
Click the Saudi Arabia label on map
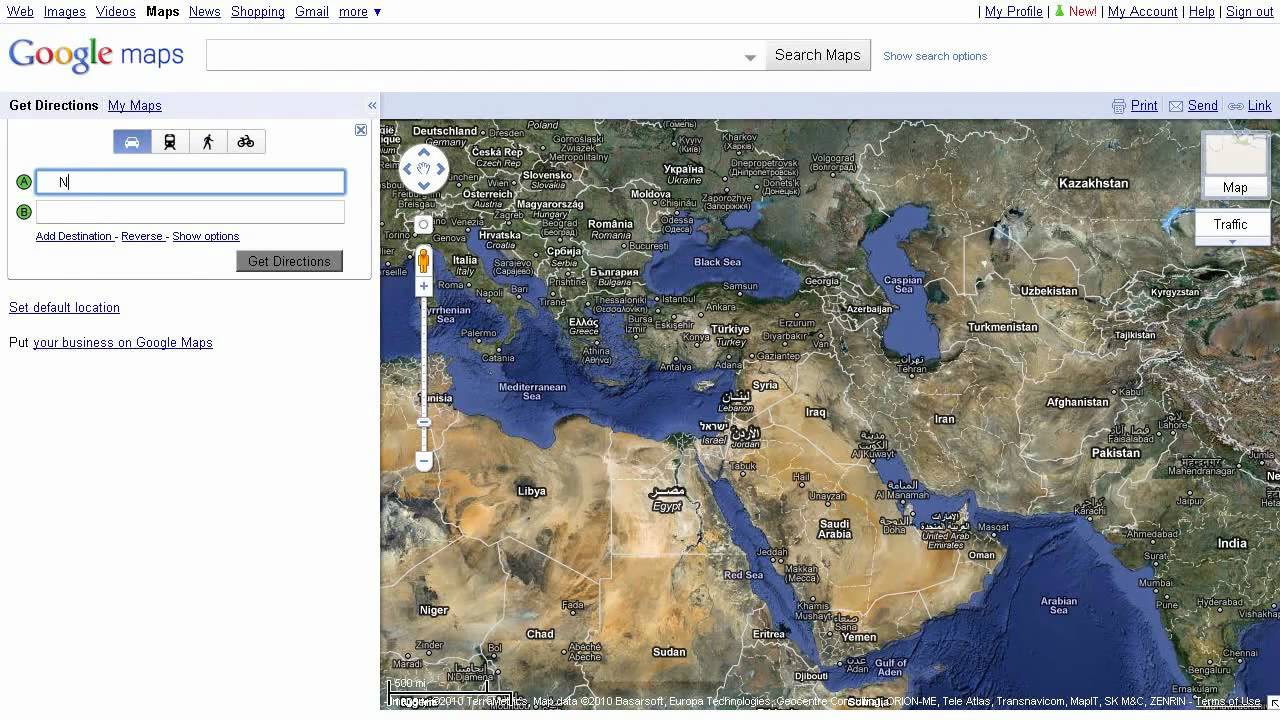pyautogui.click(x=835, y=529)
